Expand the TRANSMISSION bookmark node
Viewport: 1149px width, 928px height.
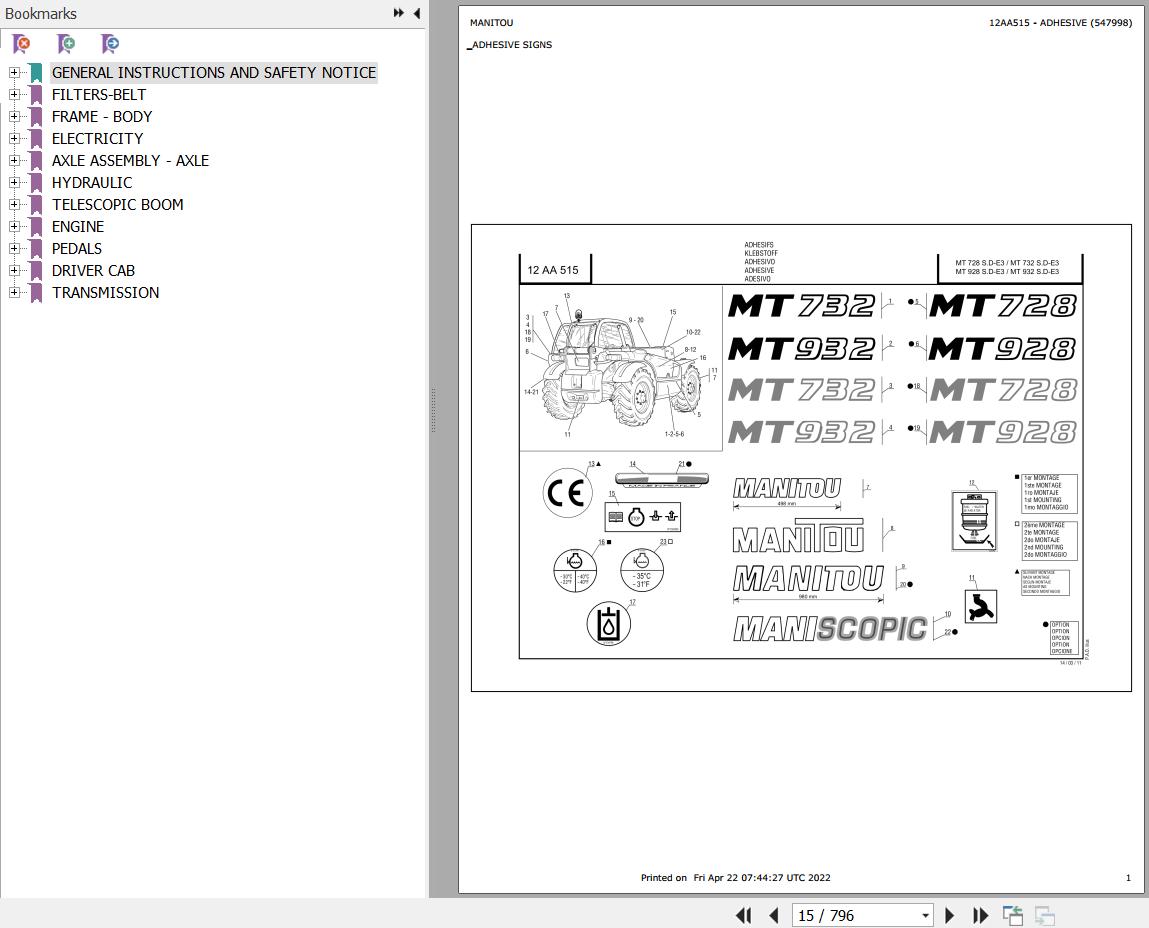[14, 292]
